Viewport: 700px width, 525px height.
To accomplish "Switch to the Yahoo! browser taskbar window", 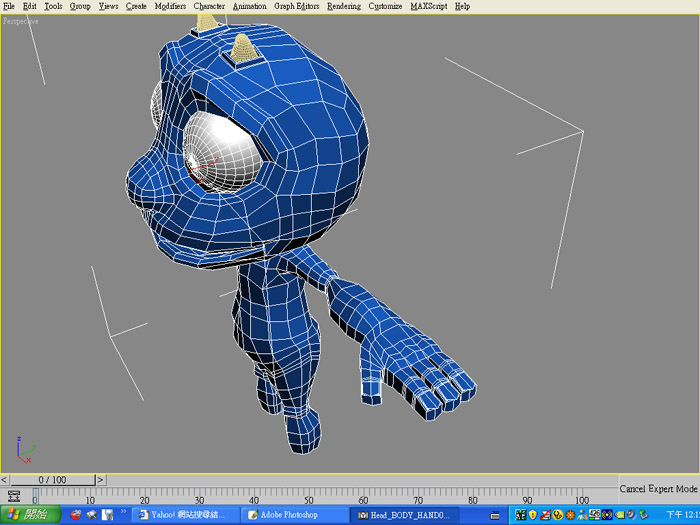I will click(186, 515).
